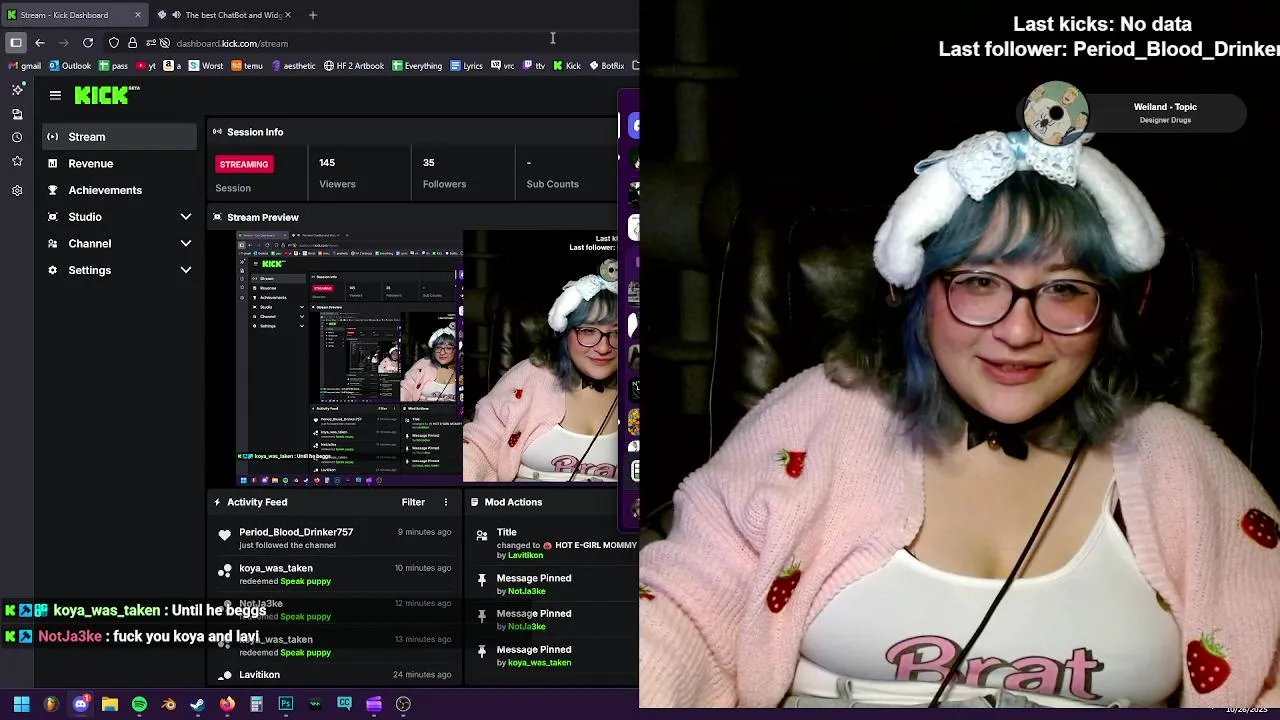Open the BotRix bookmark
1280x720 pixels.
tap(606, 66)
